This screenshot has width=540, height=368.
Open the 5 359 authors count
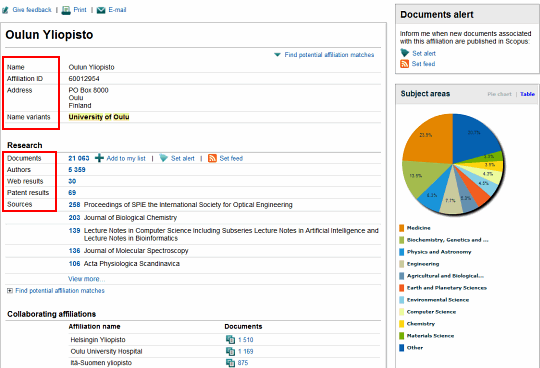point(77,170)
